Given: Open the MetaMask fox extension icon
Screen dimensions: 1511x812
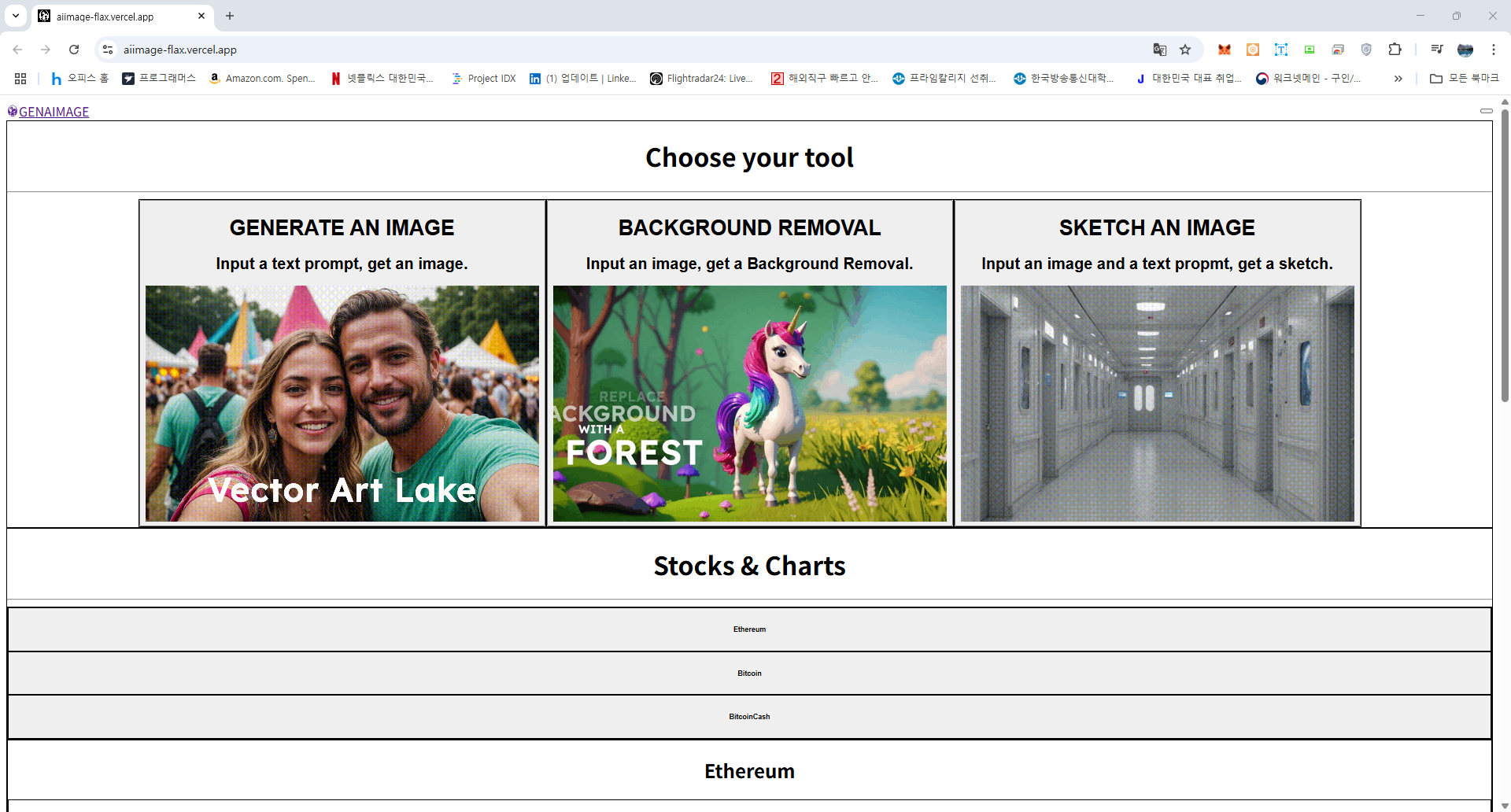Looking at the screenshot, I should tap(1225, 50).
